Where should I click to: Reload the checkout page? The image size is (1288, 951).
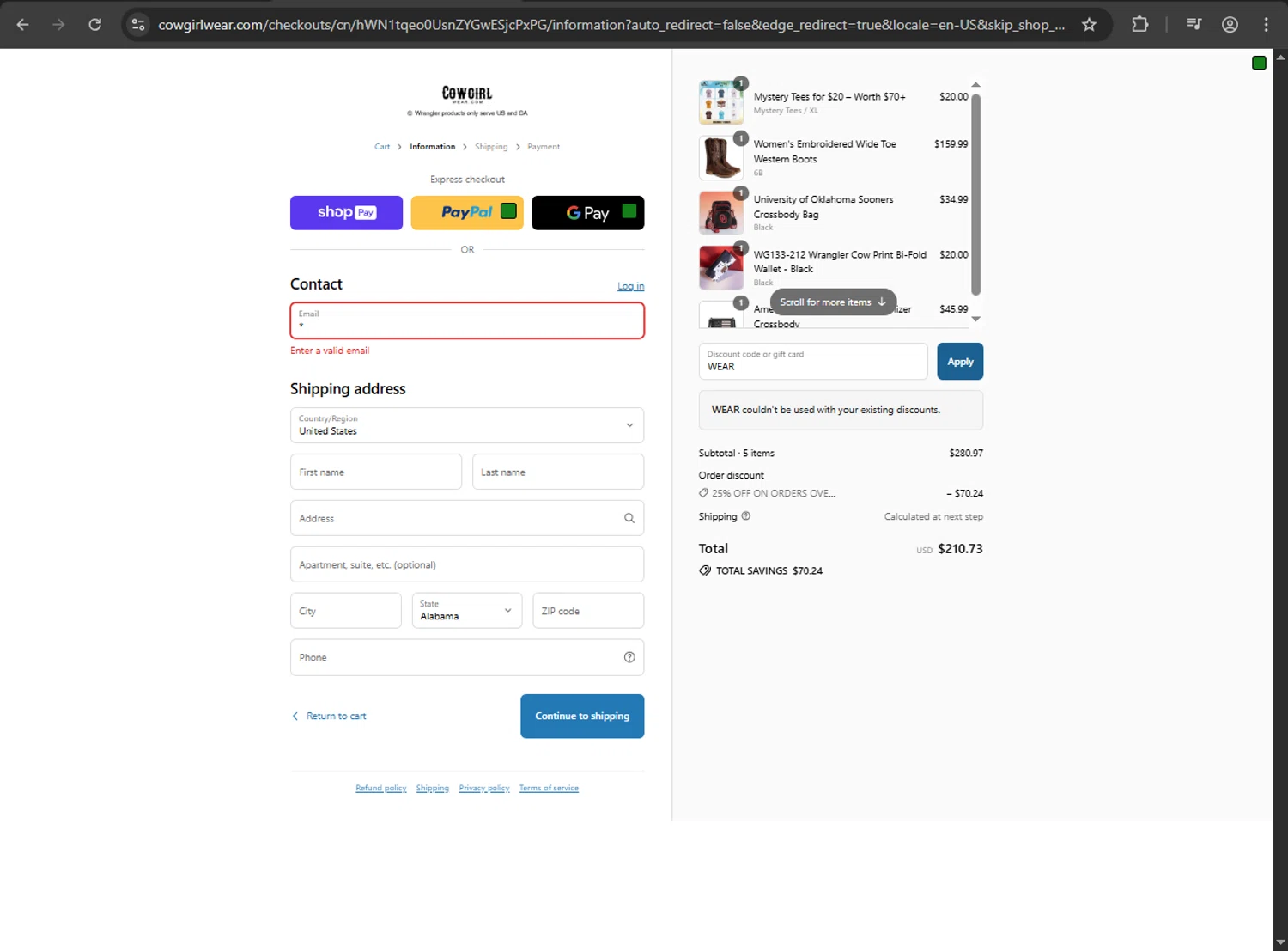click(95, 25)
